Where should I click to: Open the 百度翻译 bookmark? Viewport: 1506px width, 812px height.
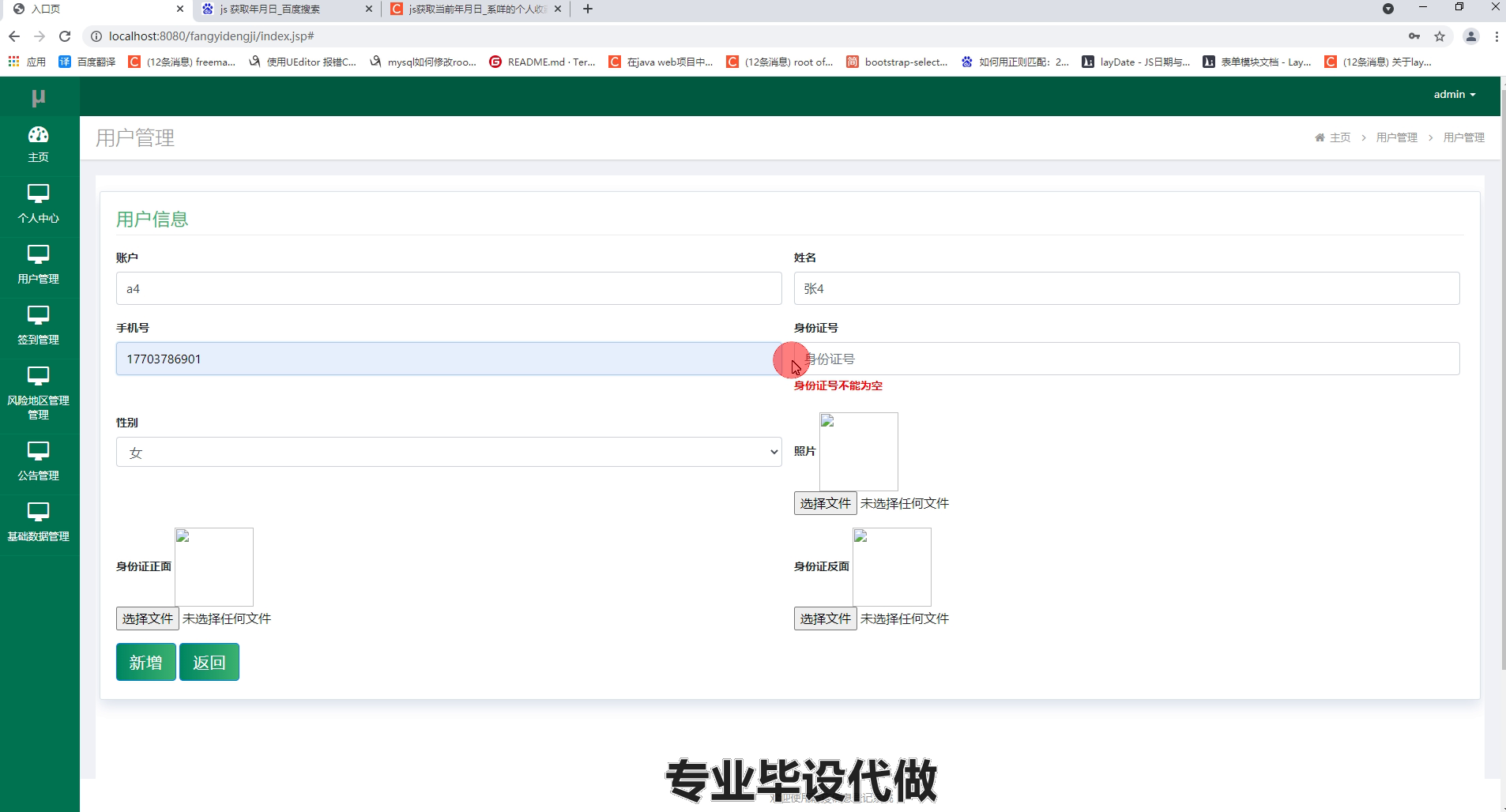click(87, 62)
